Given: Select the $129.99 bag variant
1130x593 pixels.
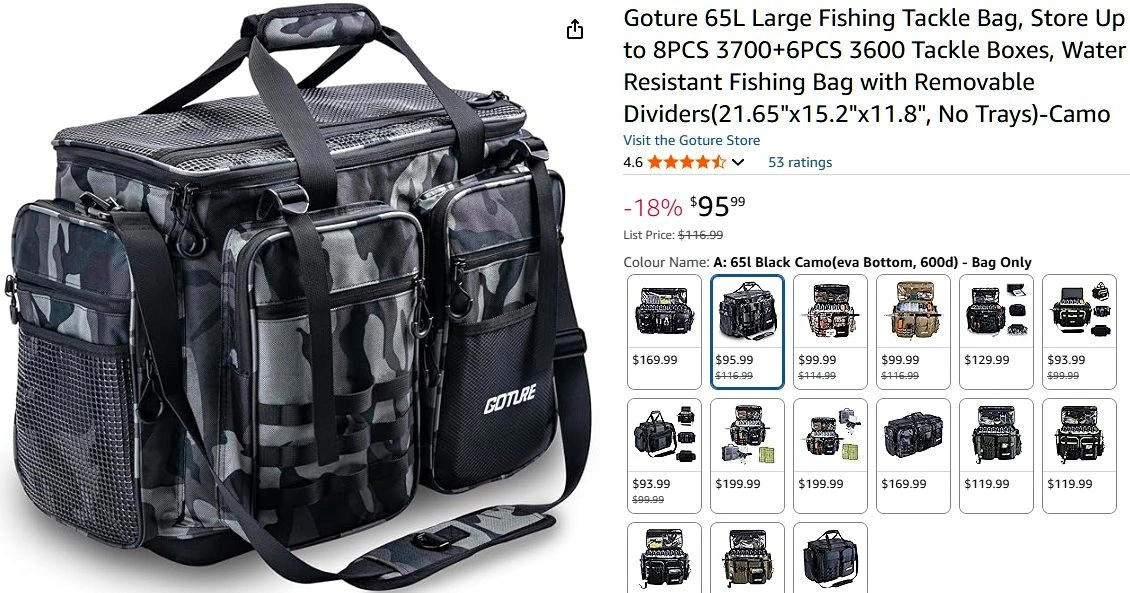Looking at the screenshot, I should click(x=996, y=331).
